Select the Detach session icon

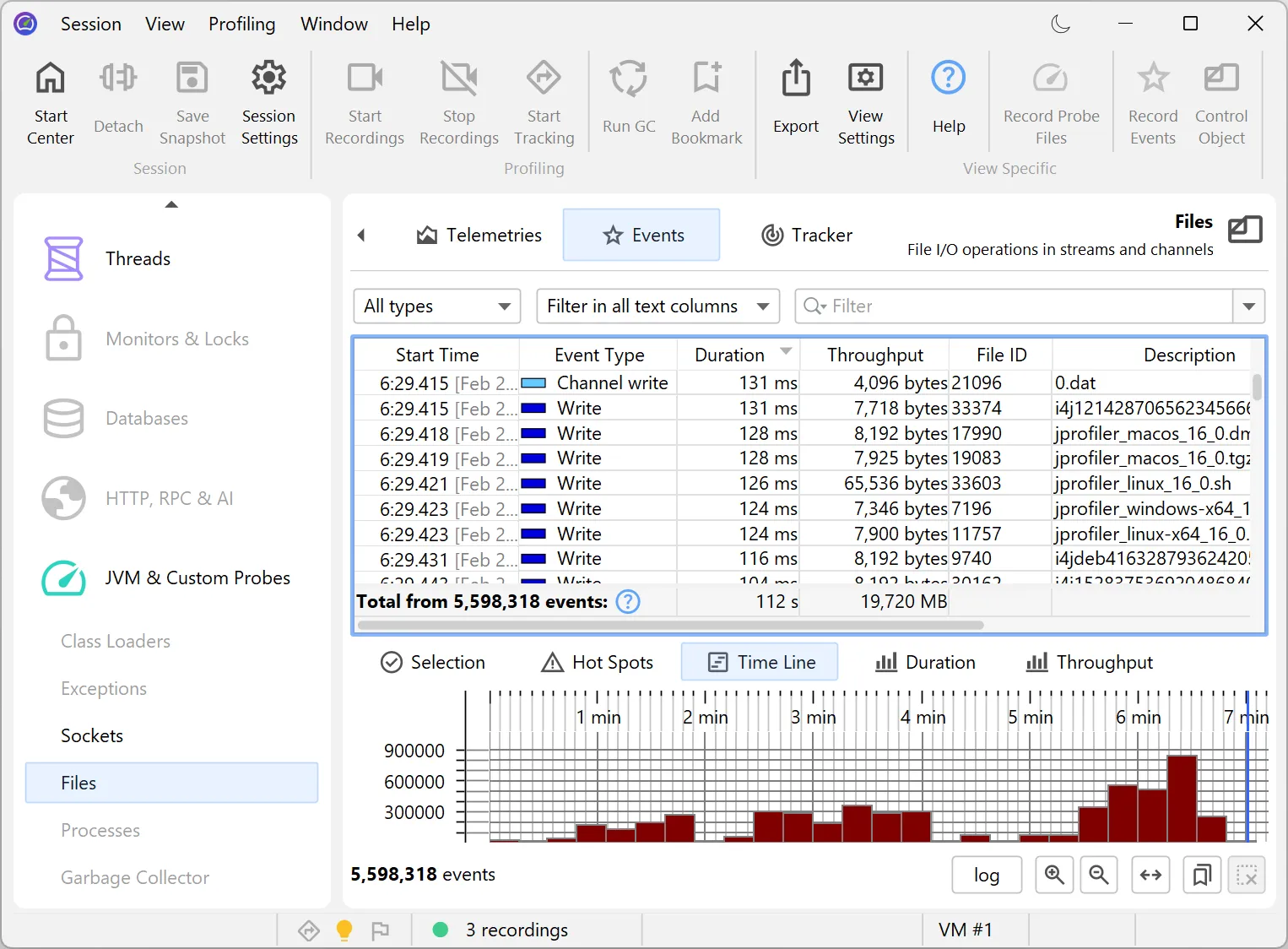tap(117, 100)
